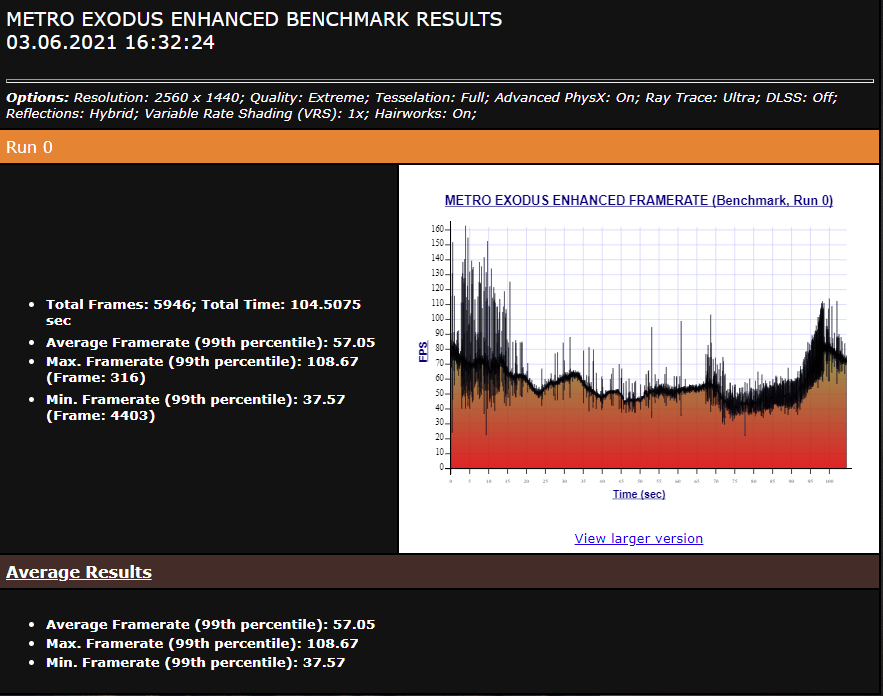Click the graph title Benchmark, Run 0
The width and height of the screenshot is (883, 696).
(x=639, y=200)
